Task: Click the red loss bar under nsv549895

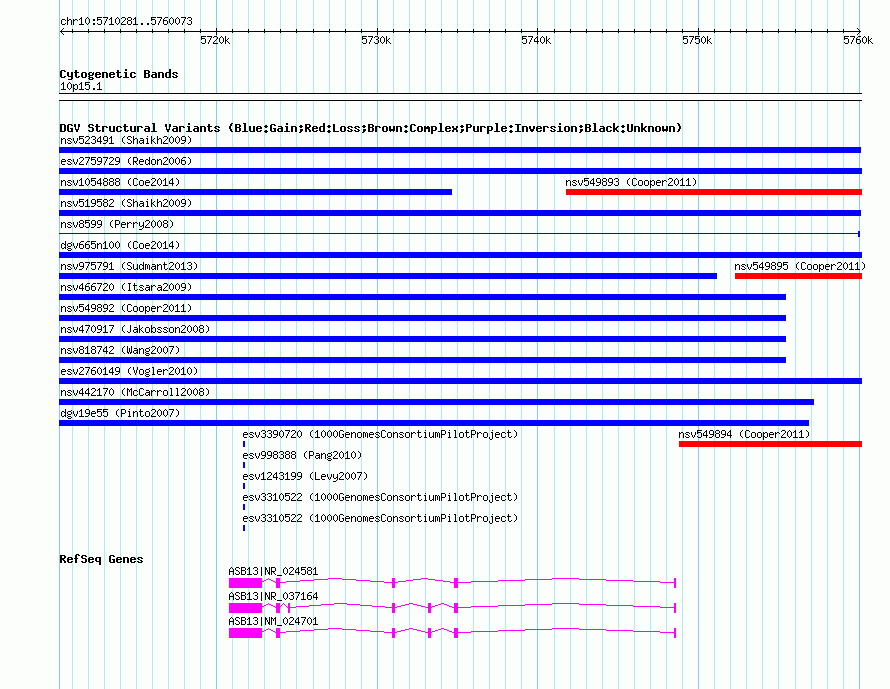Action: pos(799,276)
